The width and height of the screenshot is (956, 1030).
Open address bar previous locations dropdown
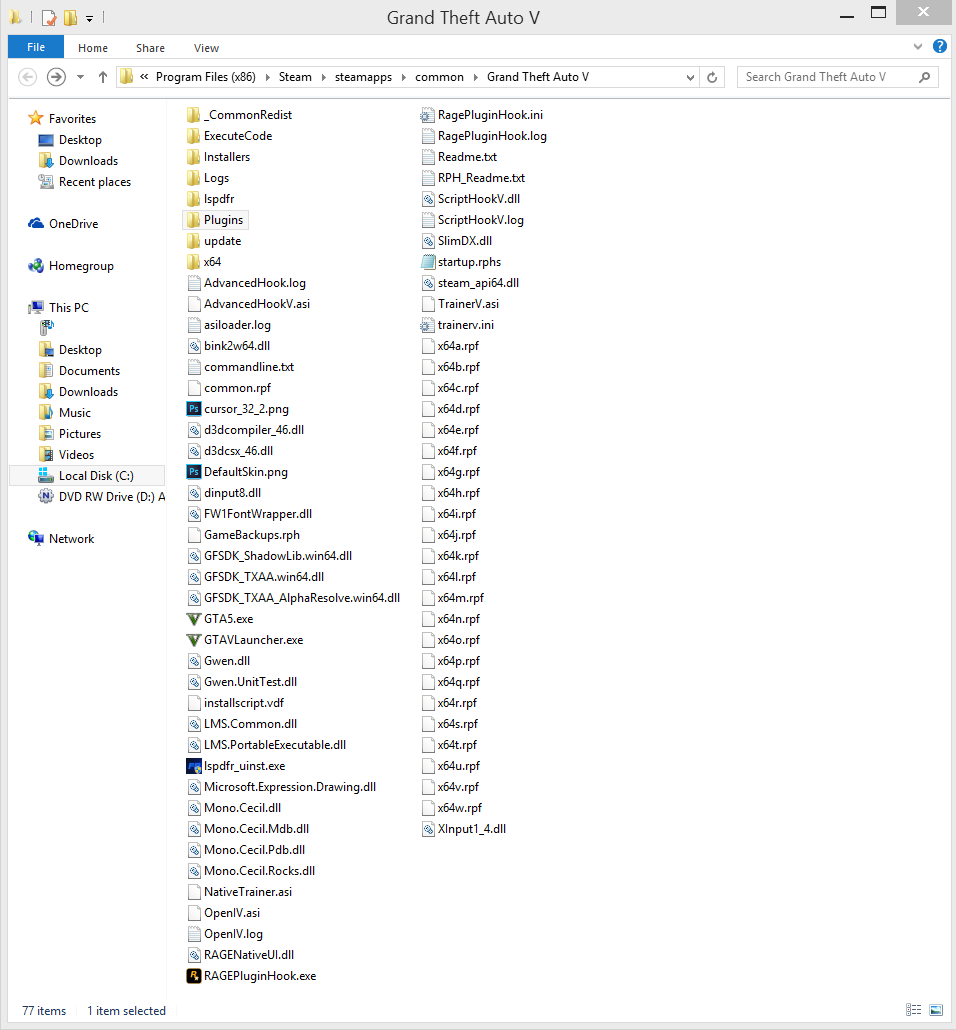[x=690, y=77]
